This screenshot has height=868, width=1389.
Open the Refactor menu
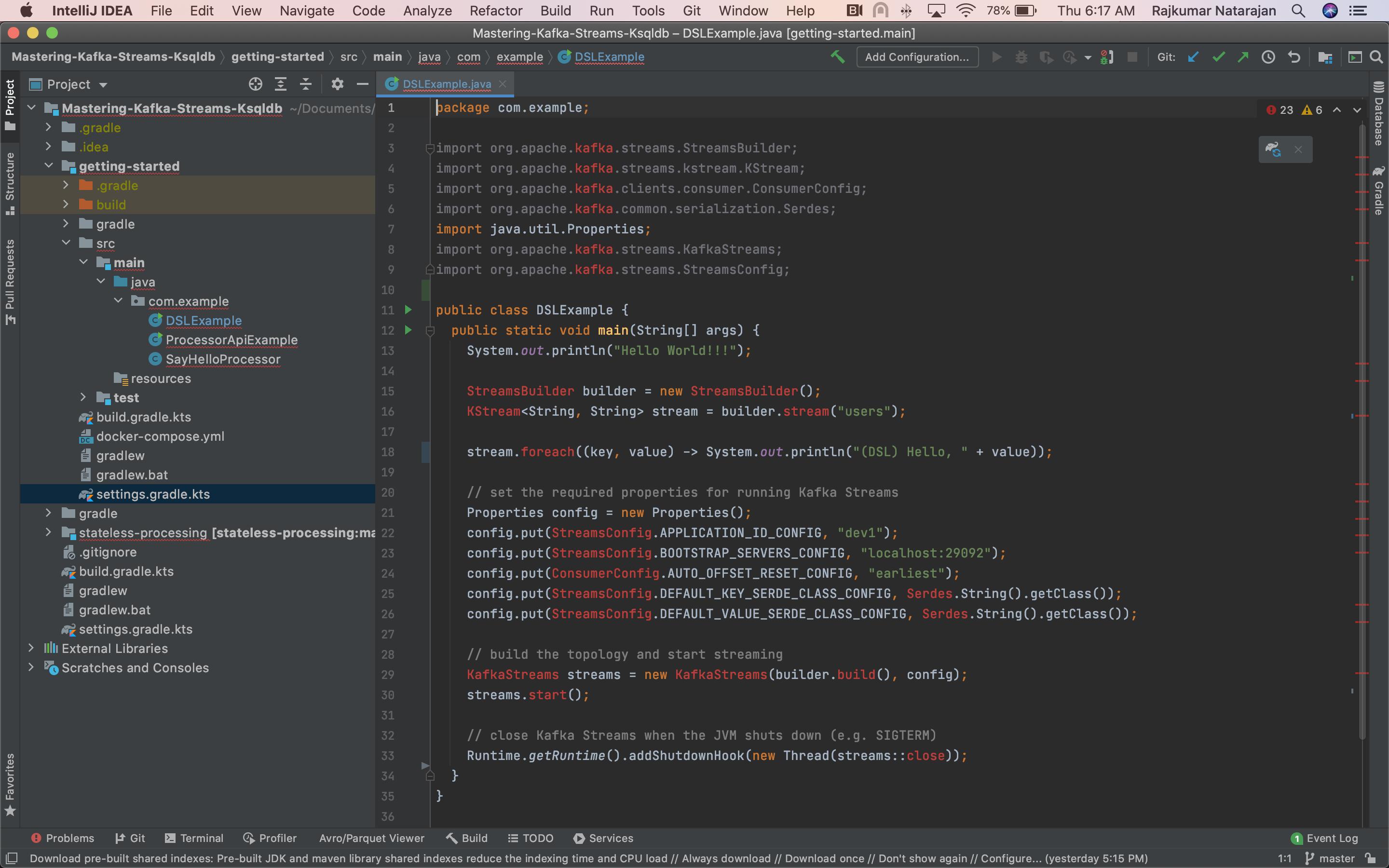[496, 11]
